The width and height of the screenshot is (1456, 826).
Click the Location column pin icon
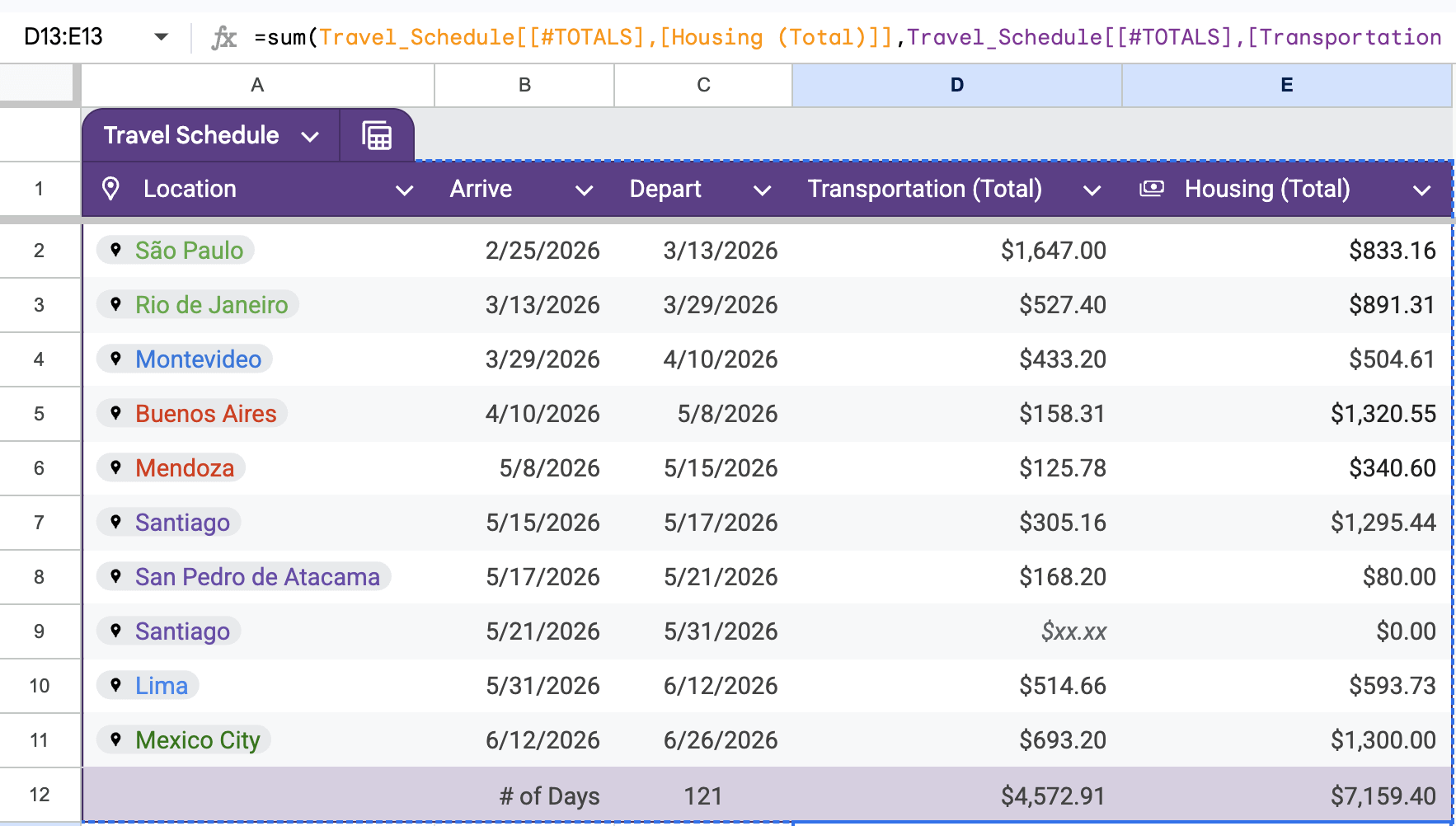(110, 189)
